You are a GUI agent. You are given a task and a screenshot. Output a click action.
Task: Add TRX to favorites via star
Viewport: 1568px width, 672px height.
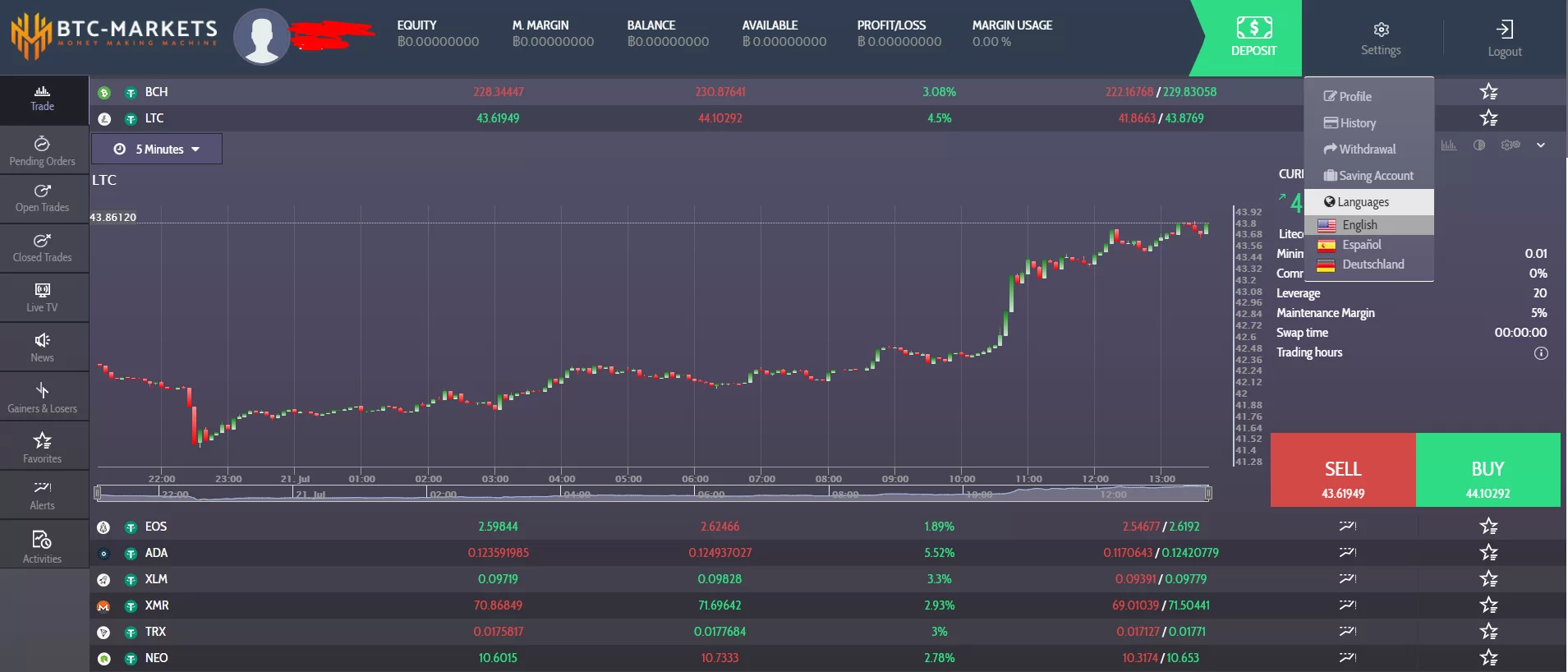[x=1488, y=631]
